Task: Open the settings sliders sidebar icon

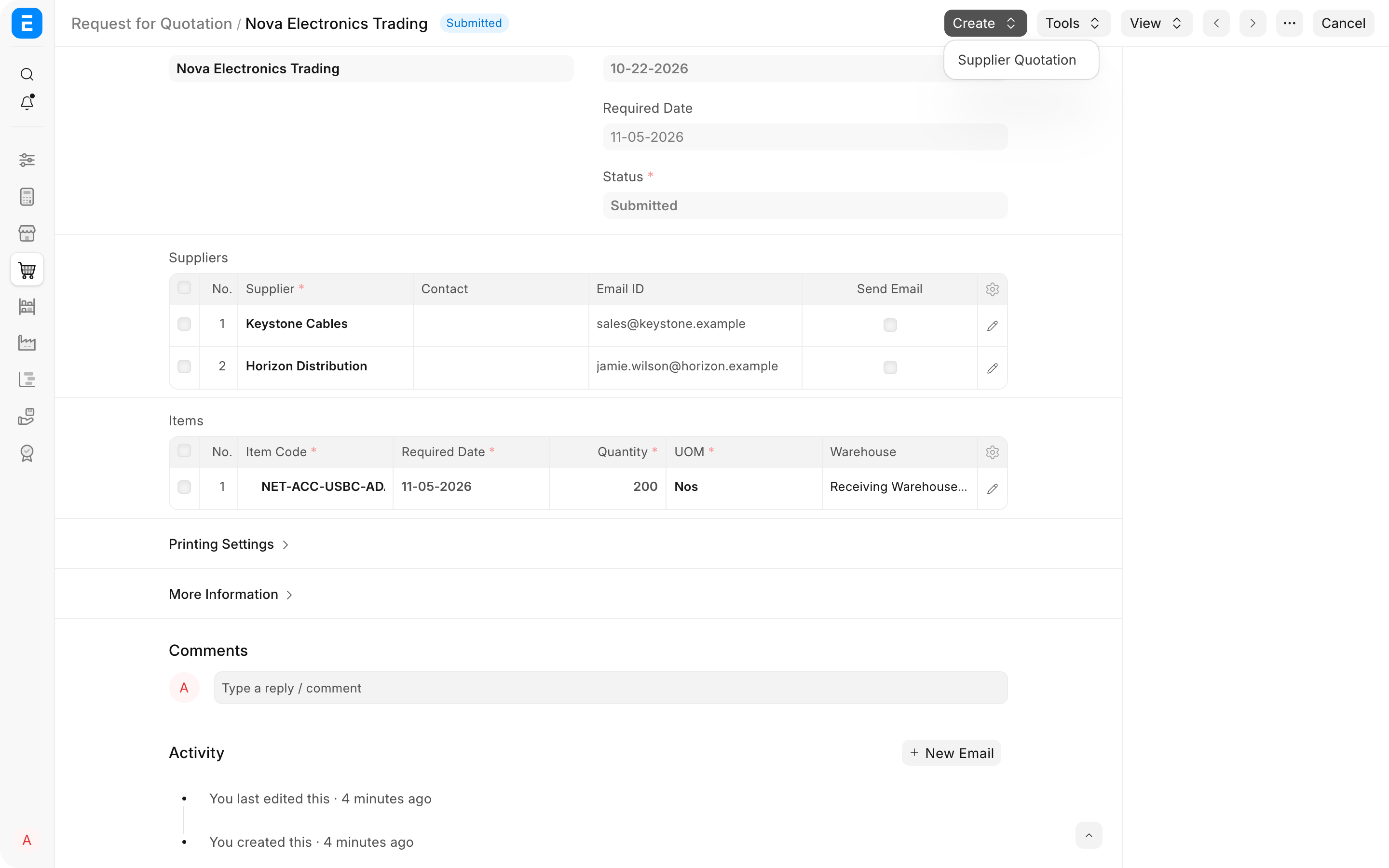Action: 27,160
